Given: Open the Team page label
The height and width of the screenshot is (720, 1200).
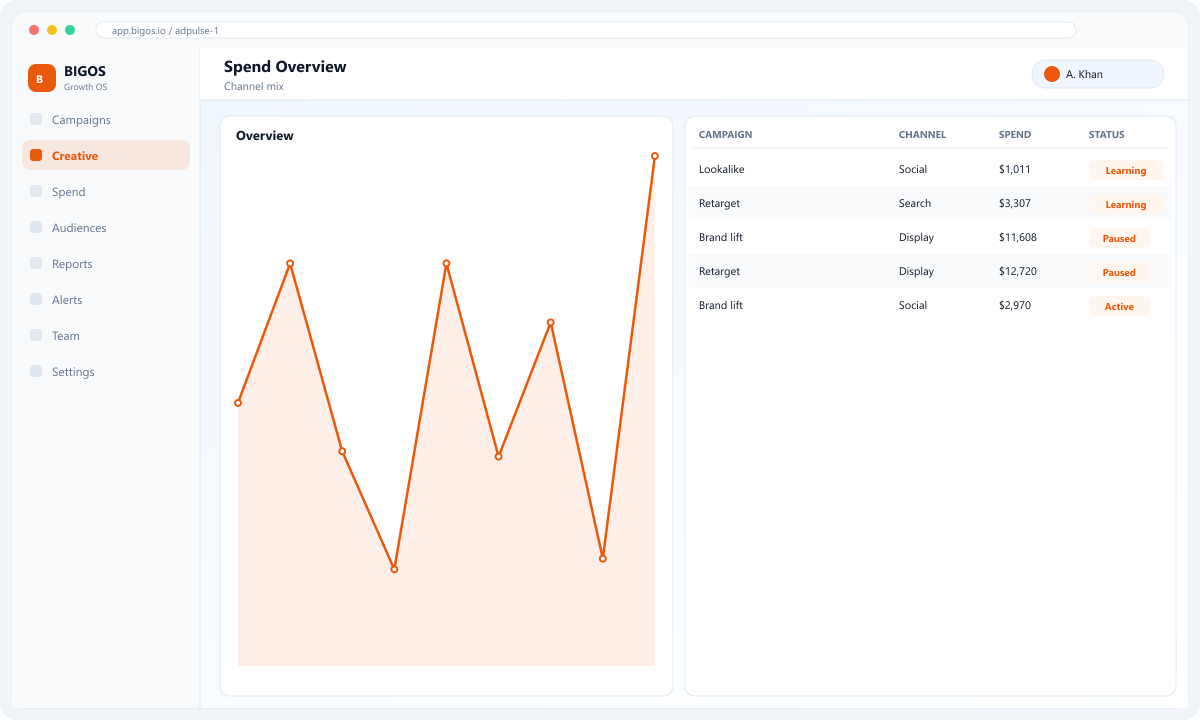Looking at the screenshot, I should click(66, 336).
